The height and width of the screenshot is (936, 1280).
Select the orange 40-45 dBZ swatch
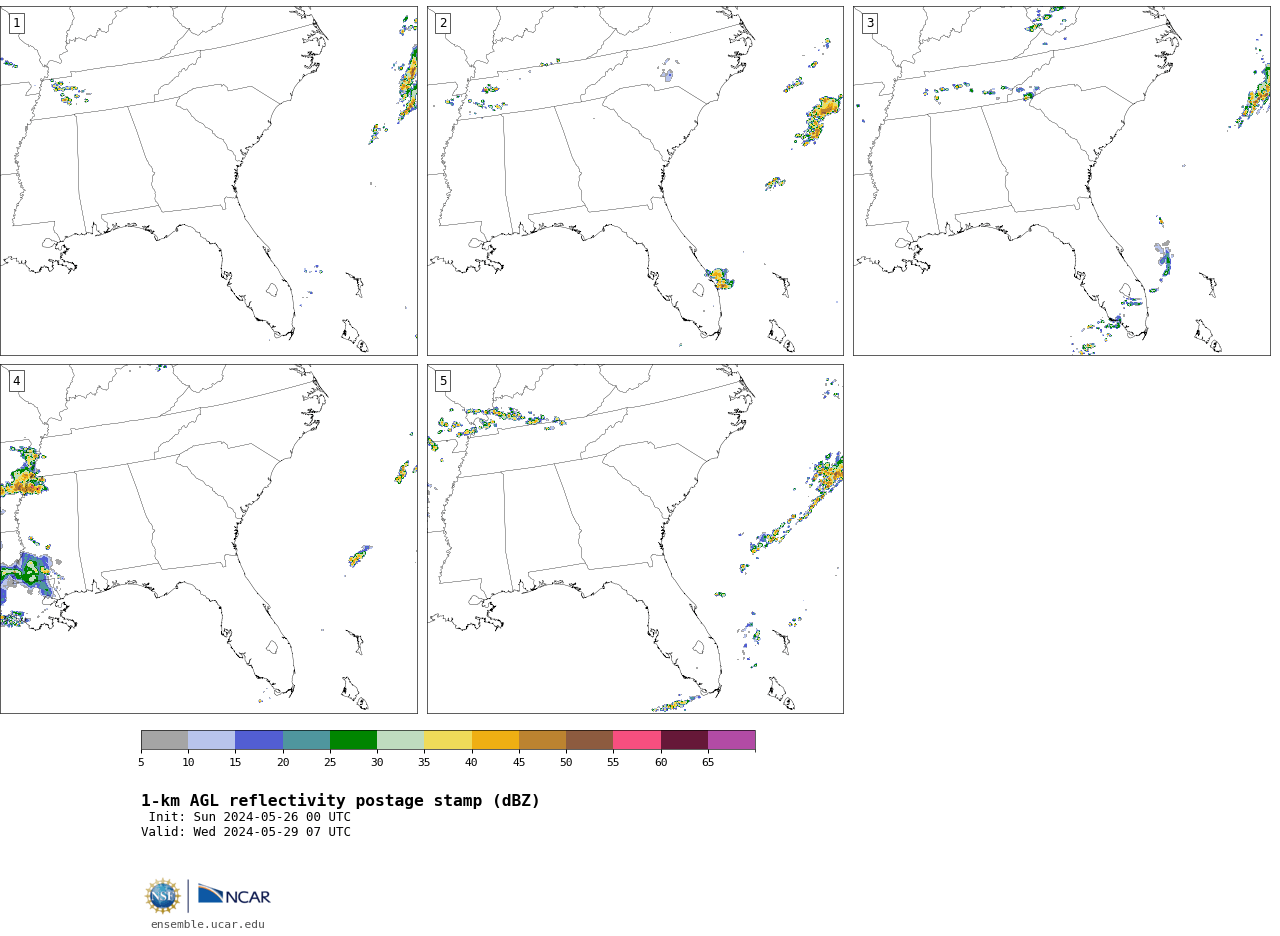[495, 740]
